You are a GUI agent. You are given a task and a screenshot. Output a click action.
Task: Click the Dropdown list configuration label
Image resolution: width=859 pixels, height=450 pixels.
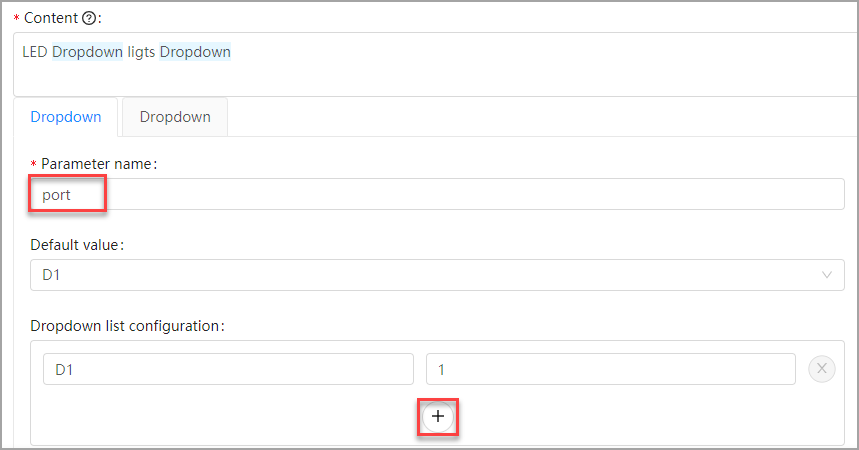click(128, 325)
